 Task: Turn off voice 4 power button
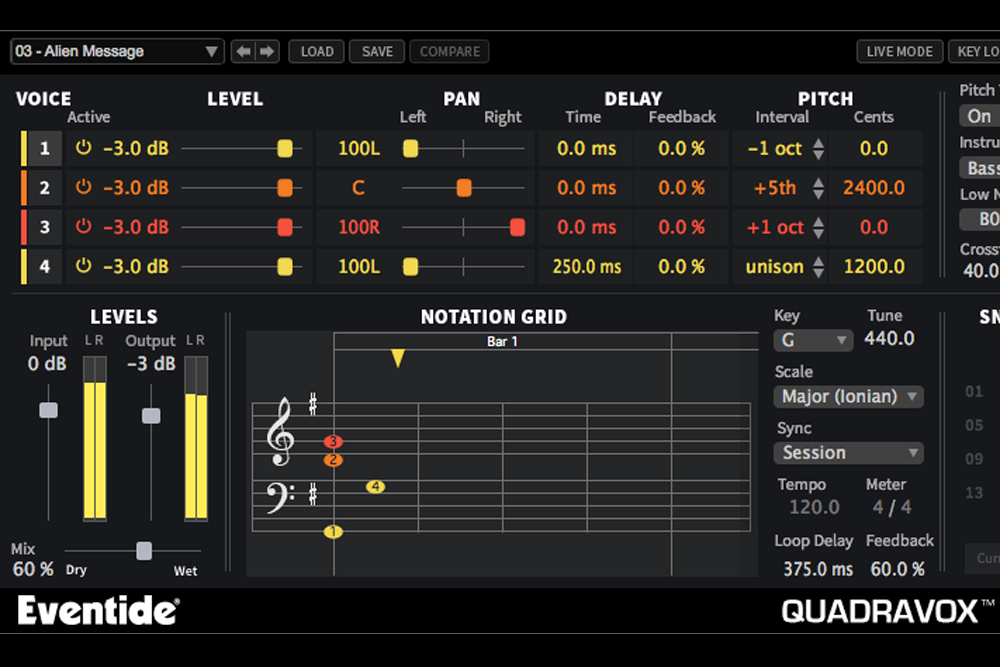click(84, 266)
